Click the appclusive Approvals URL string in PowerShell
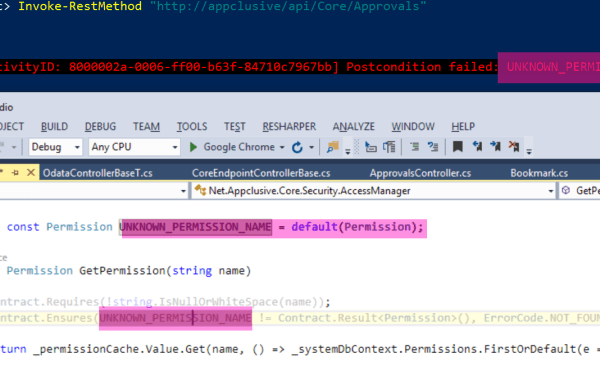Image resolution: width=600 pixels, height=380 pixels. (x=288, y=6)
